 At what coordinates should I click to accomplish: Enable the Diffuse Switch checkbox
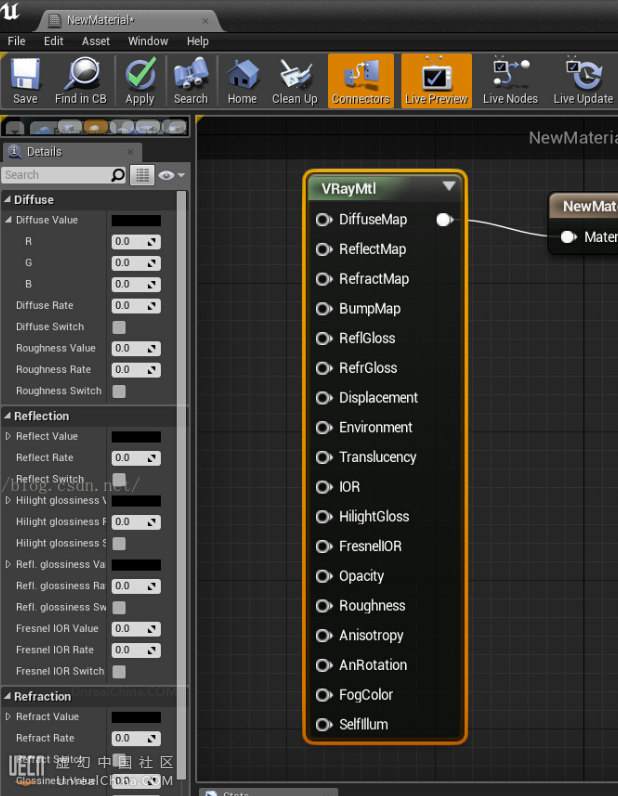coord(119,327)
